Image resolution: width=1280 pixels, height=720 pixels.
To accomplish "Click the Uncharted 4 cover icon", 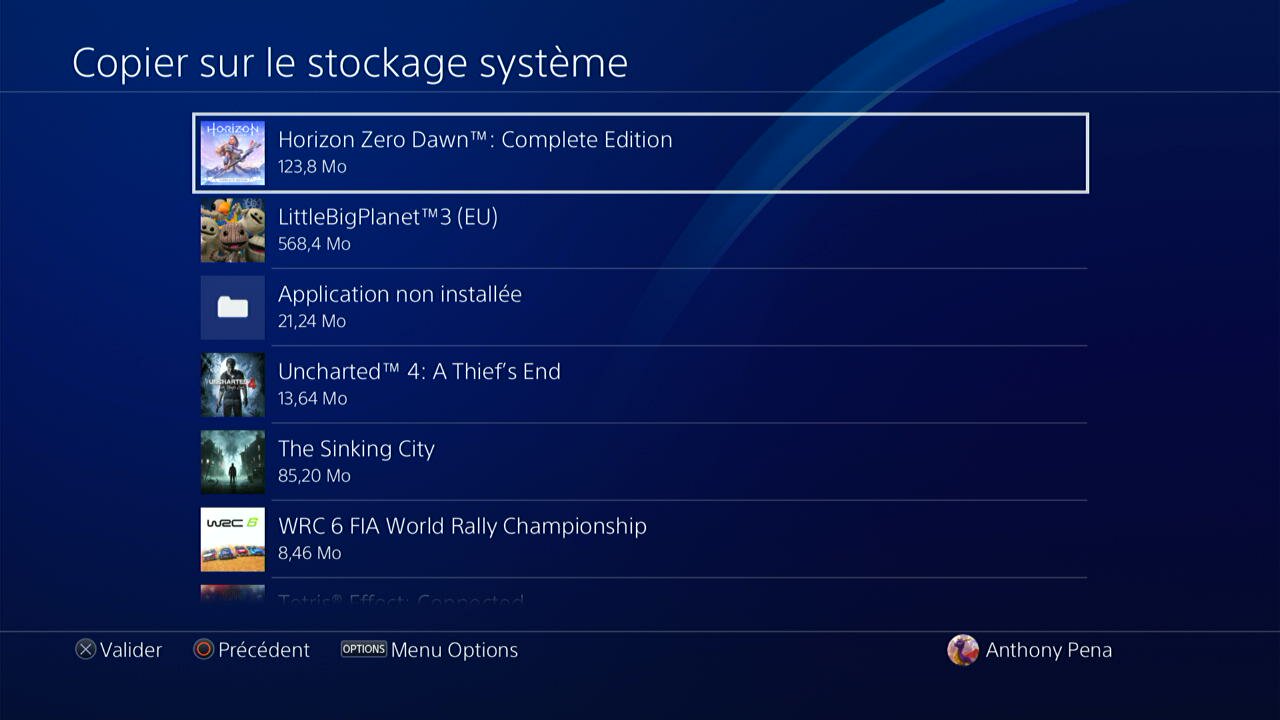I will [233, 384].
